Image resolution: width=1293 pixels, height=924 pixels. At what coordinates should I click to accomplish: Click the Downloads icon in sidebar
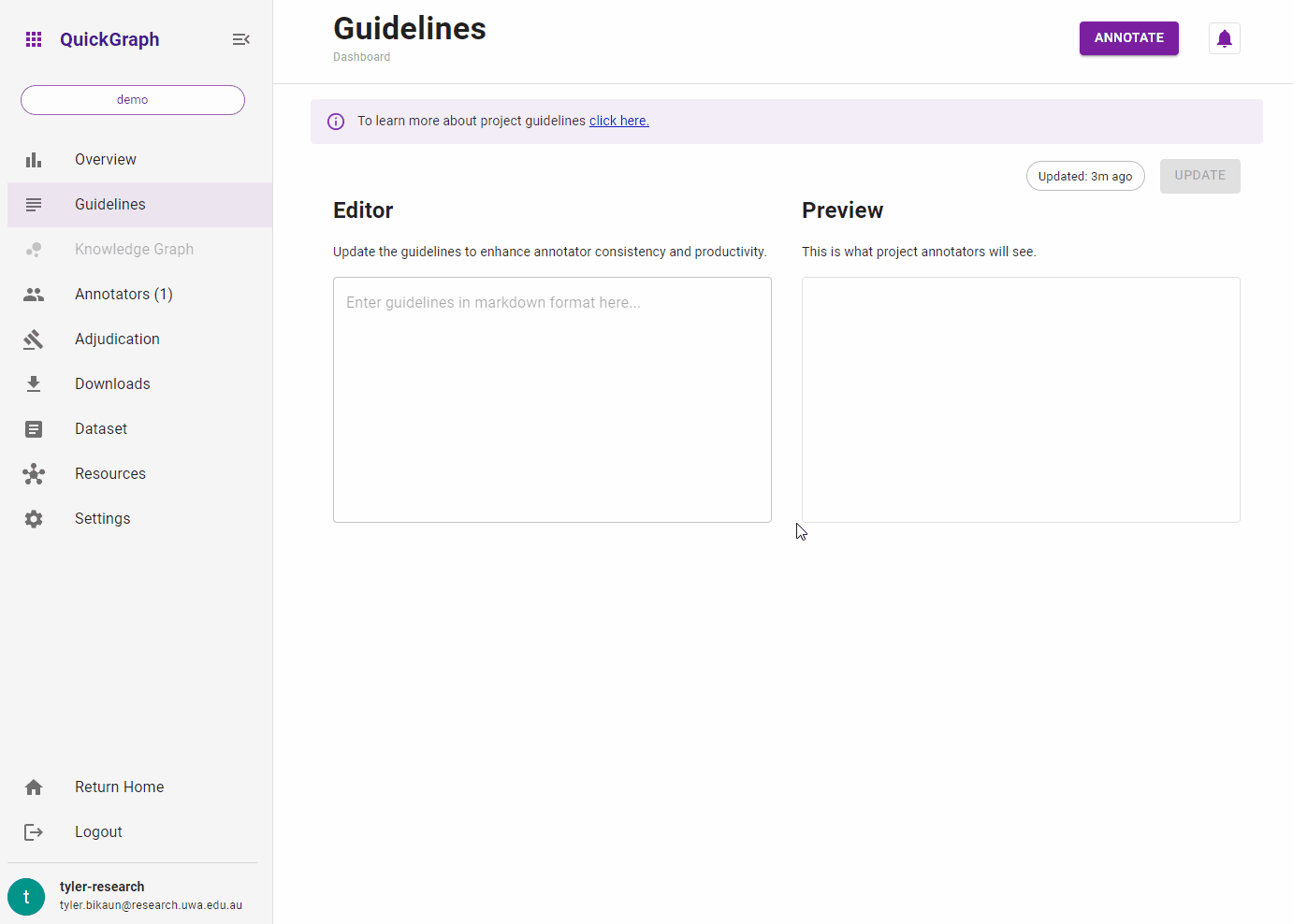34,383
